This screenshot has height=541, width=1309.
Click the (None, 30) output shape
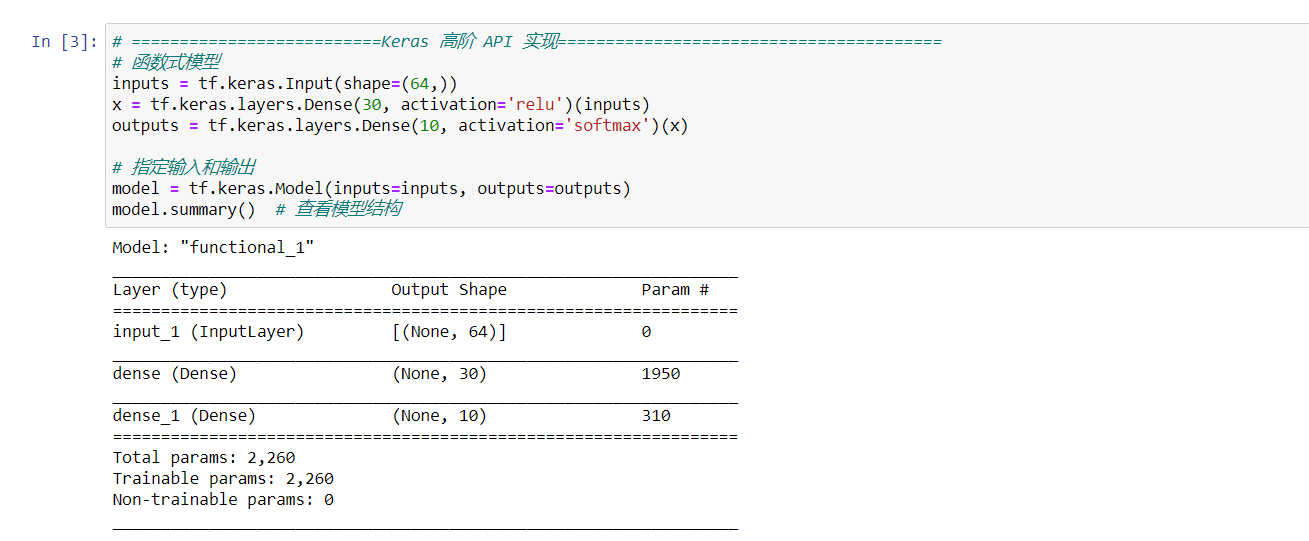(439, 374)
